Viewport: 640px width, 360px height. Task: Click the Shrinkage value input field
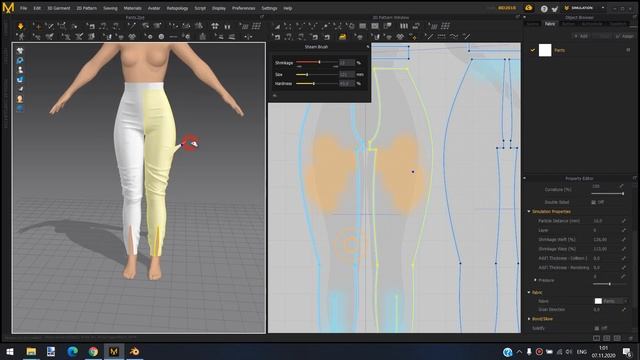[x=347, y=63]
